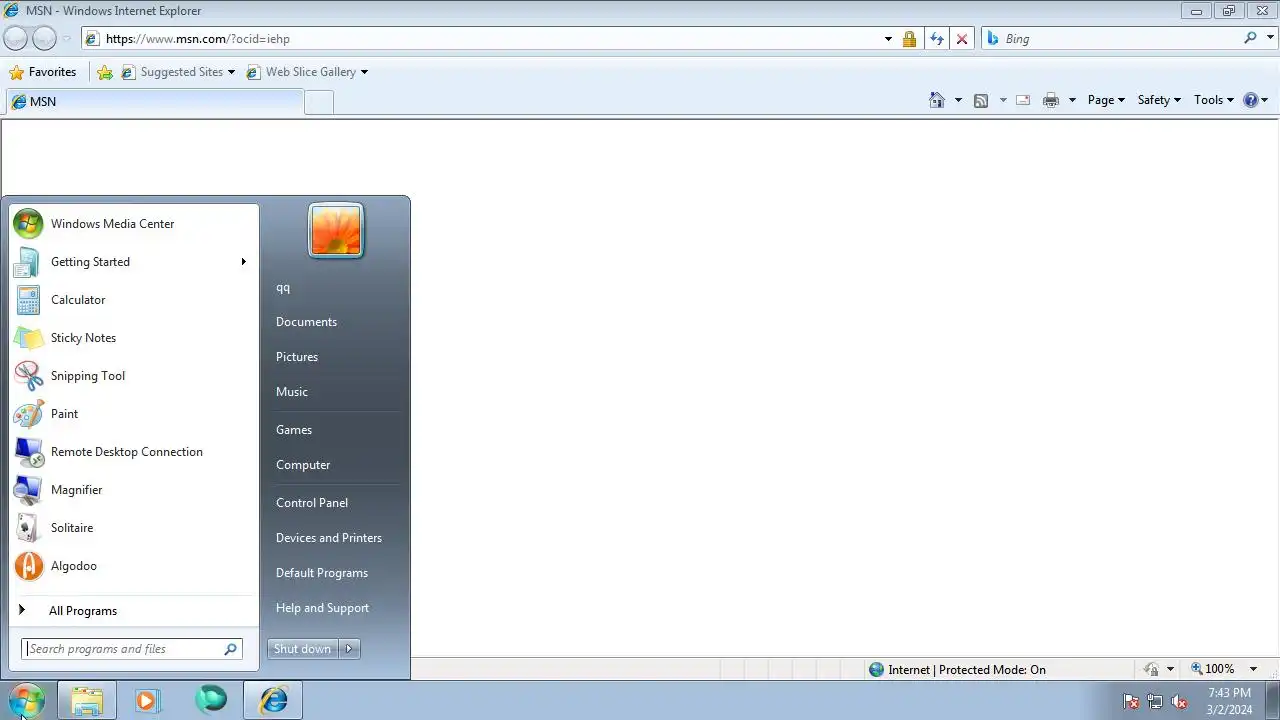
Task: Open qq user folder
Action: 283,288
